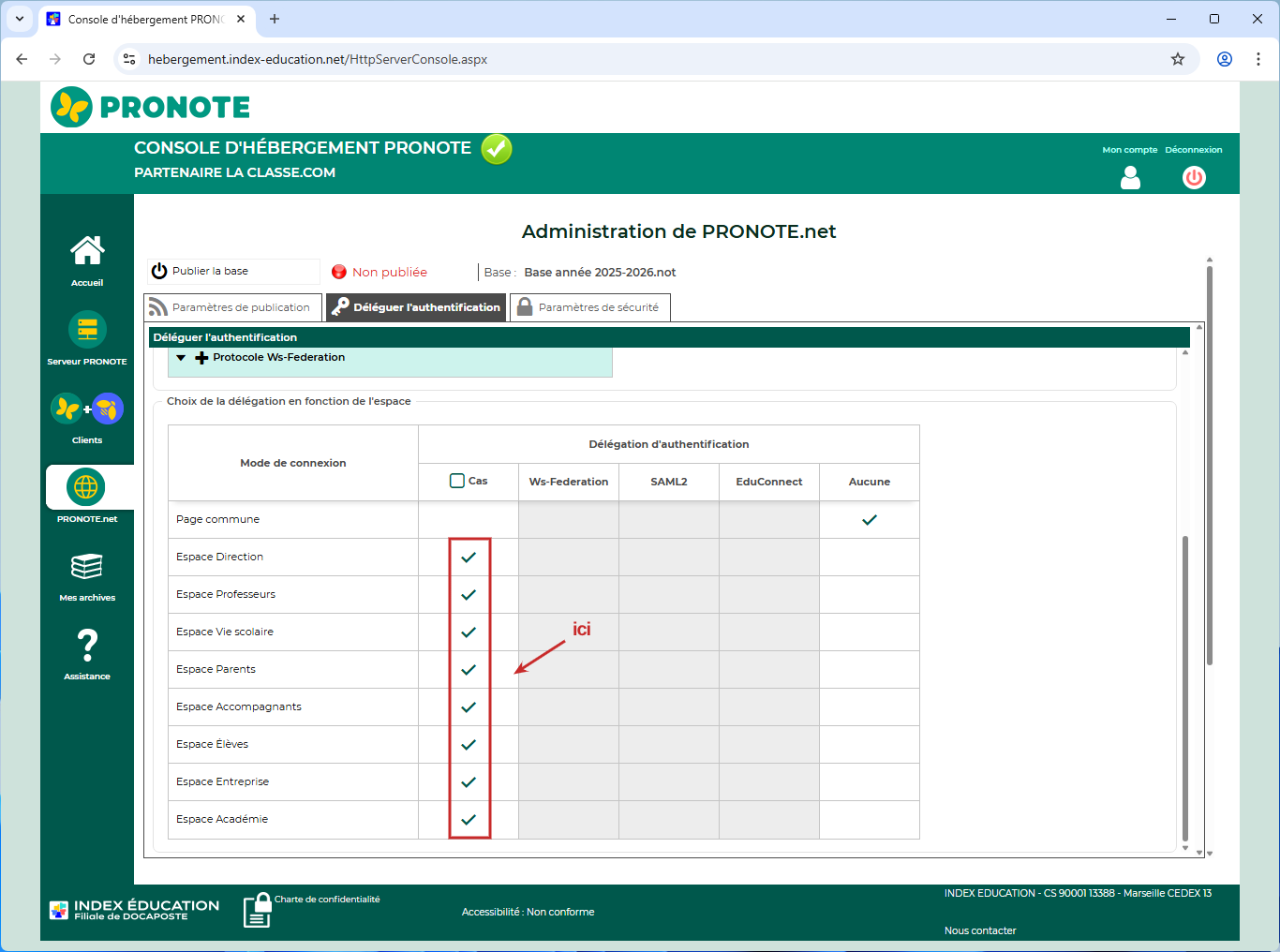Collapse the Protocole Ws-Federation triangle
The width and height of the screenshot is (1280, 952).
tap(181, 358)
